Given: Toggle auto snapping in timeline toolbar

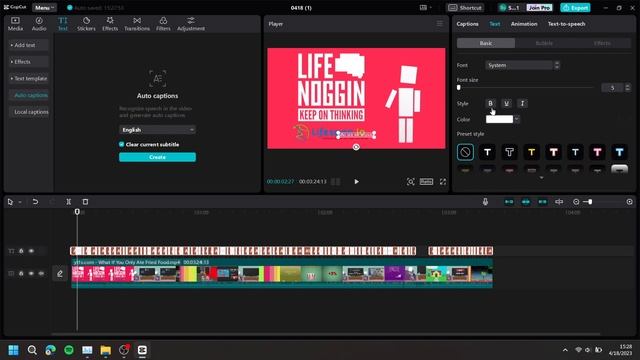Looking at the screenshot, I should click(526, 202).
